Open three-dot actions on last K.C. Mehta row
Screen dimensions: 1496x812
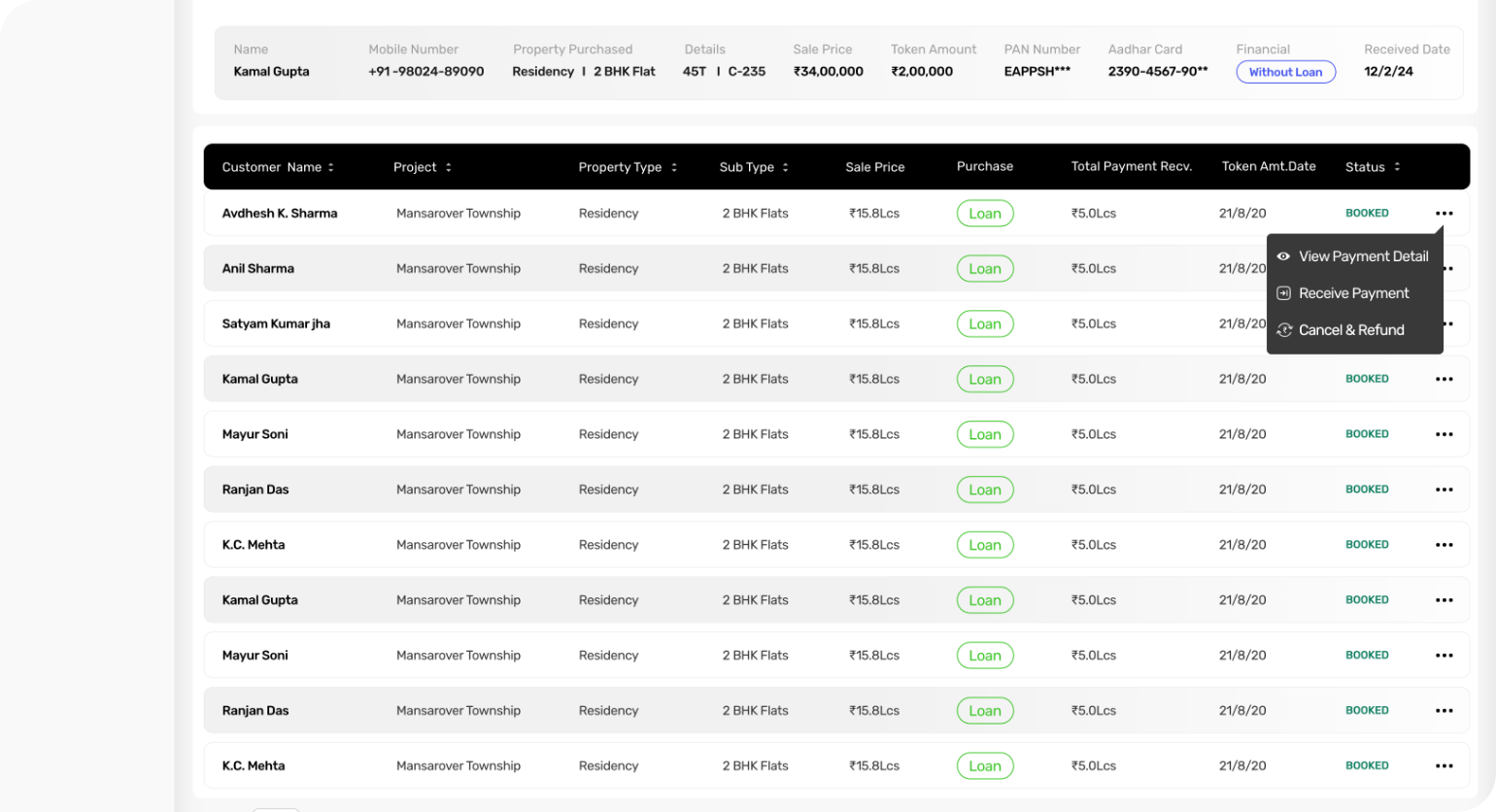pyautogui.click(x=1445, y=767)
